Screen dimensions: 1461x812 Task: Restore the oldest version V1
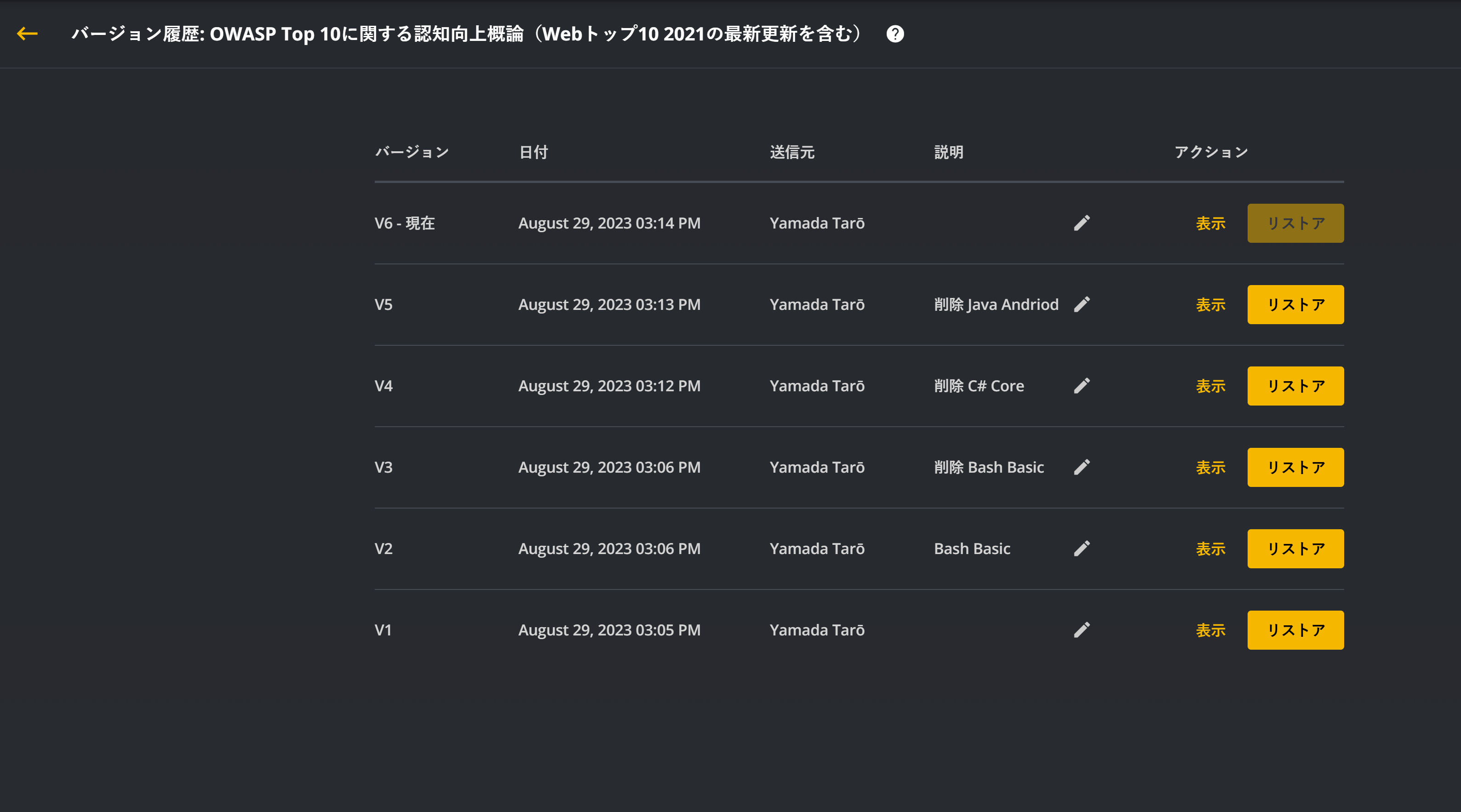(x=1295, y=630)
